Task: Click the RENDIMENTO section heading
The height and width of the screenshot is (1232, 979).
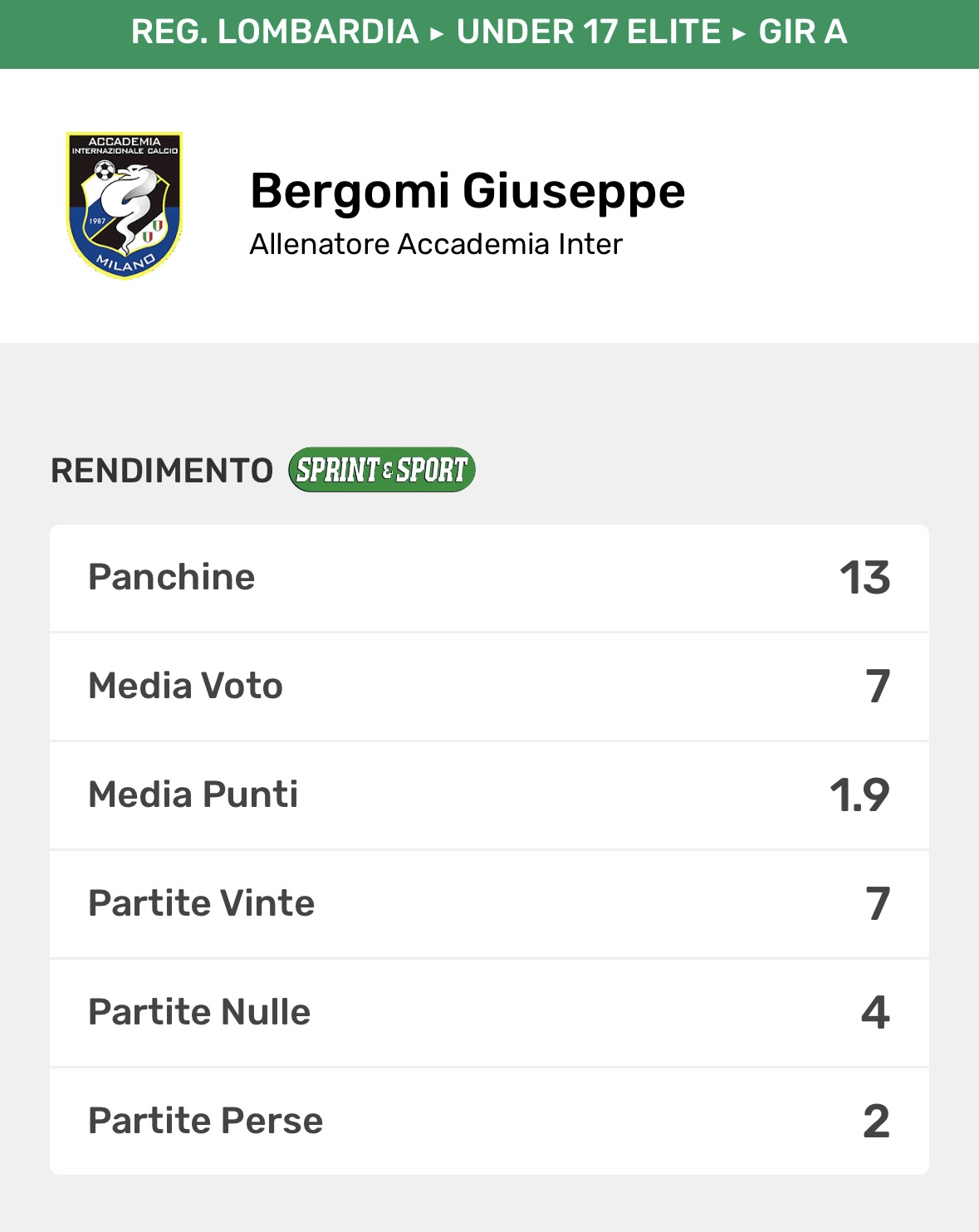Action: pyautogui.click(x=162, y=471)
